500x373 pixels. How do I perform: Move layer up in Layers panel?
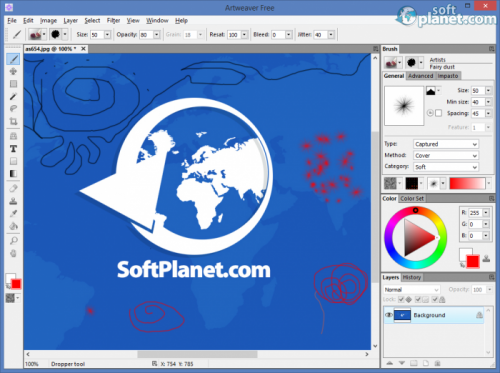pyautogui.click(x=389, y=363)
